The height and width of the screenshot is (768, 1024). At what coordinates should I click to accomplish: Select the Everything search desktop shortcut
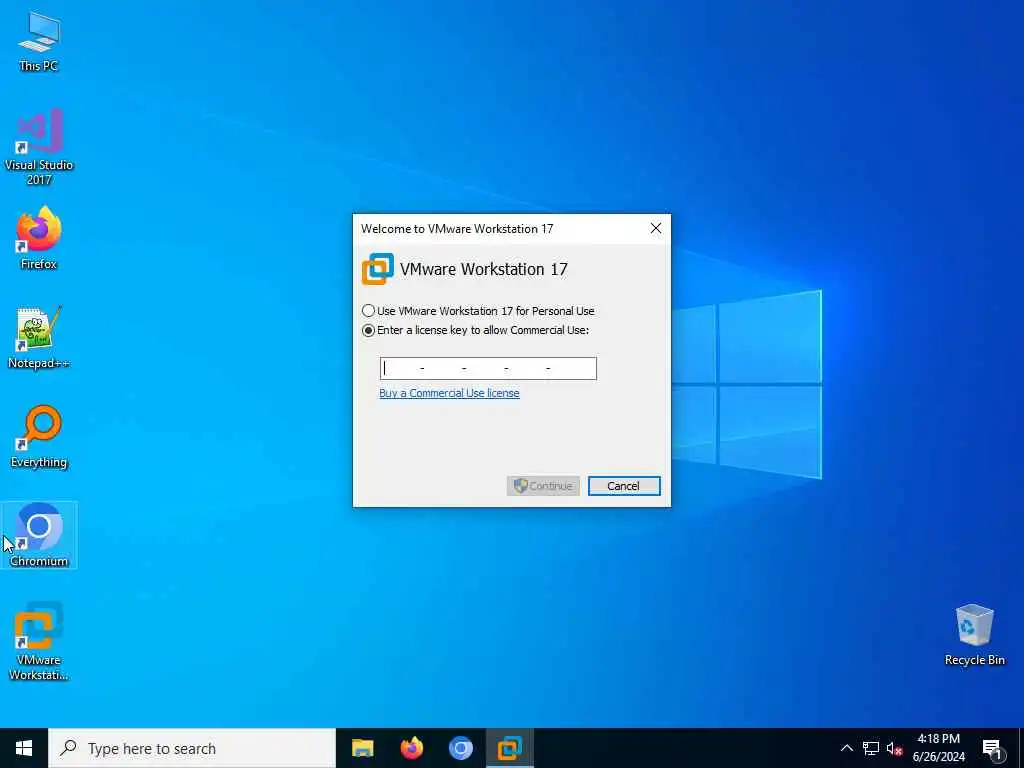click(39, 436)
